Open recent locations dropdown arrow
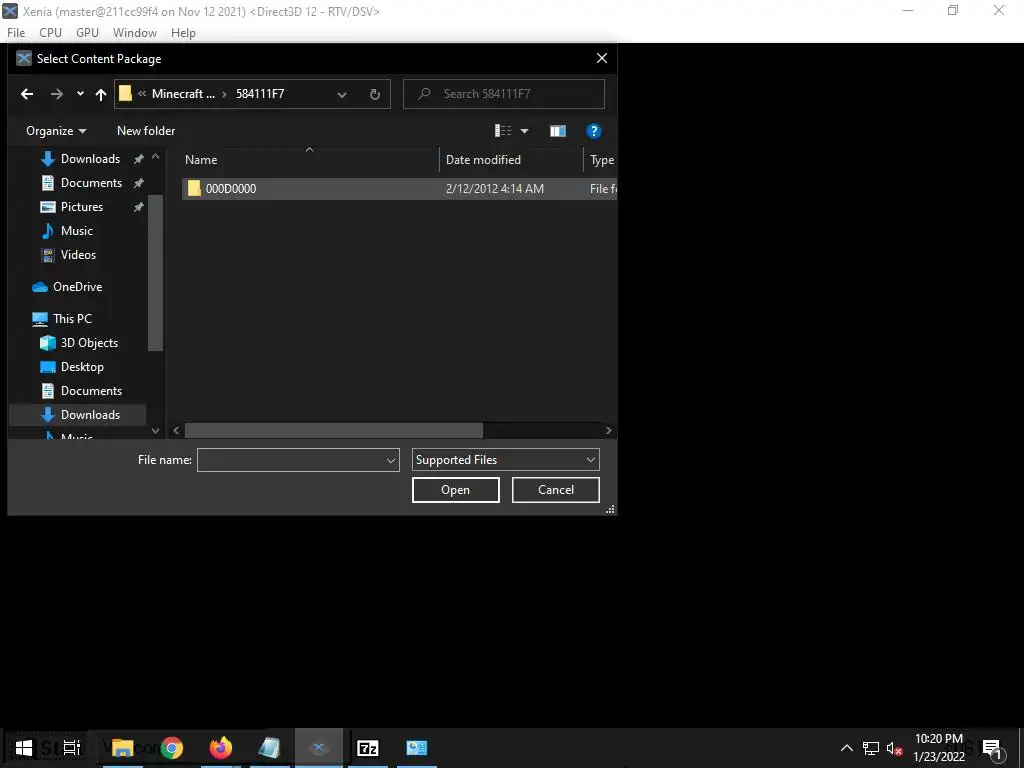This screenshot has width=1024, height=768. [80, 94]
